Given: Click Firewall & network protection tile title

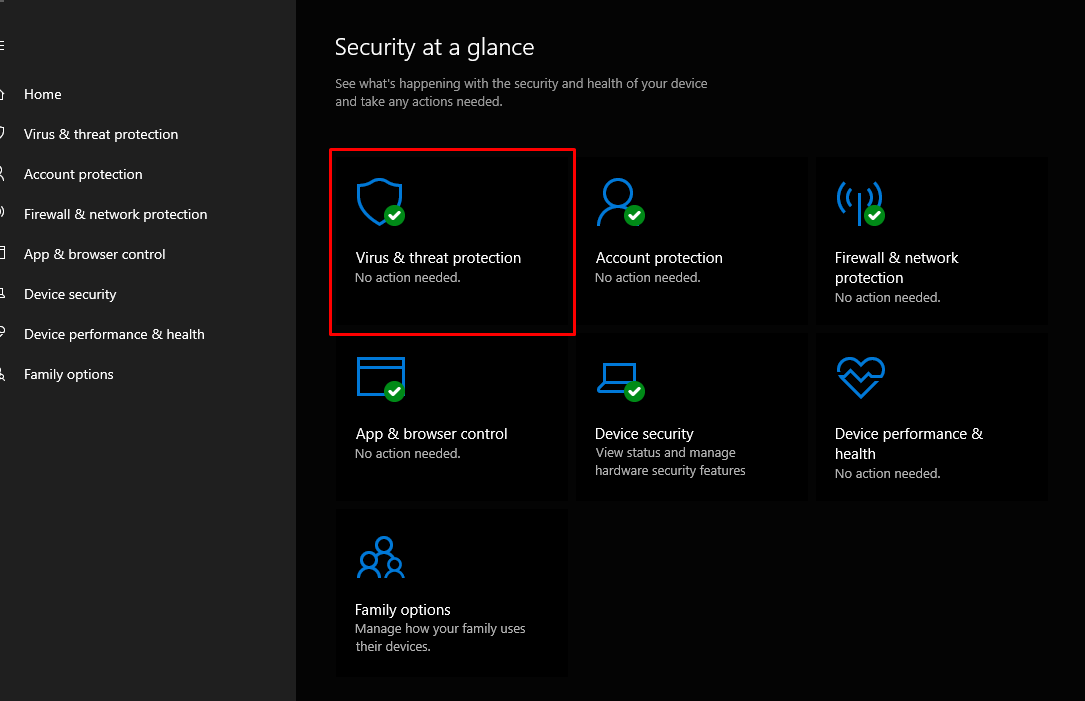Looking at the screenshot, I should click(896, 268).
